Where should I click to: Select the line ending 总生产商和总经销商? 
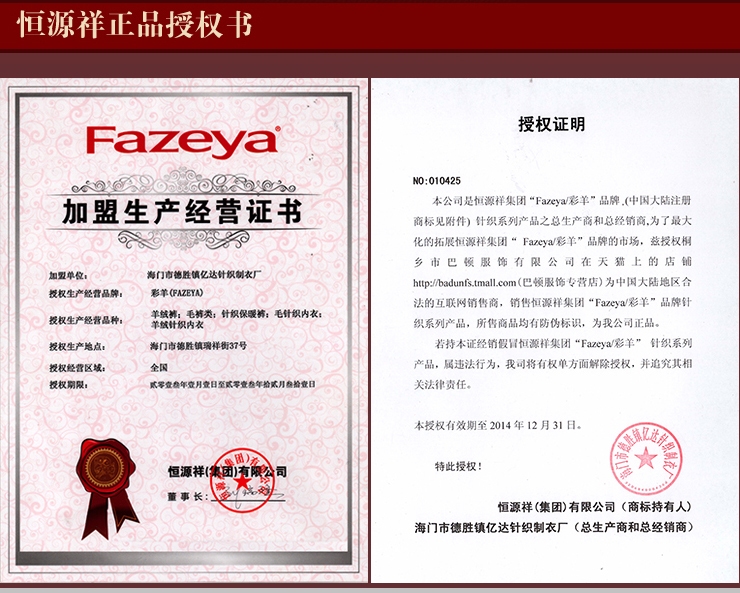554,527
